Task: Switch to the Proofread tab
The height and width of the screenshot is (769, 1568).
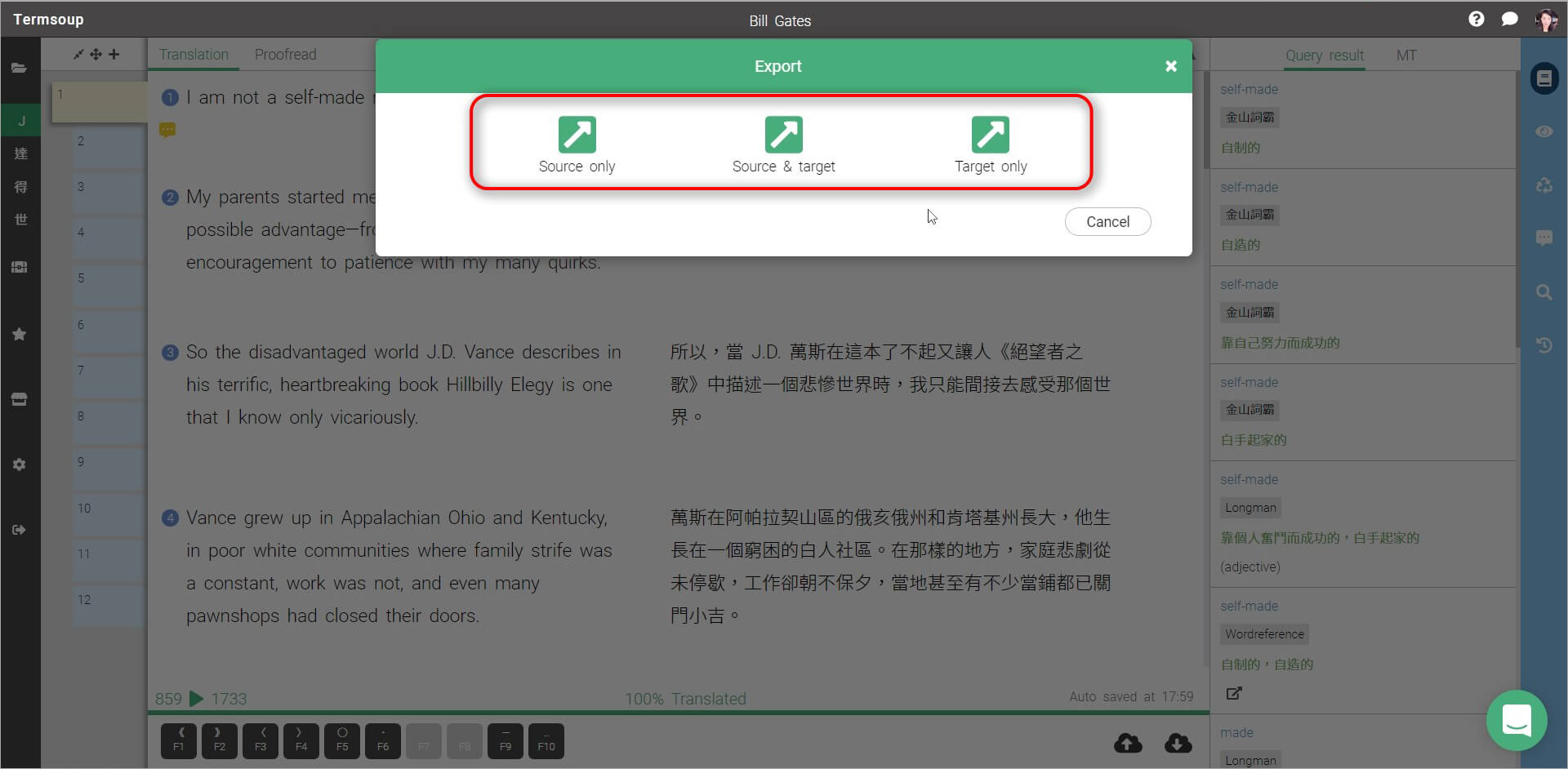Action: tap(285, 55)
